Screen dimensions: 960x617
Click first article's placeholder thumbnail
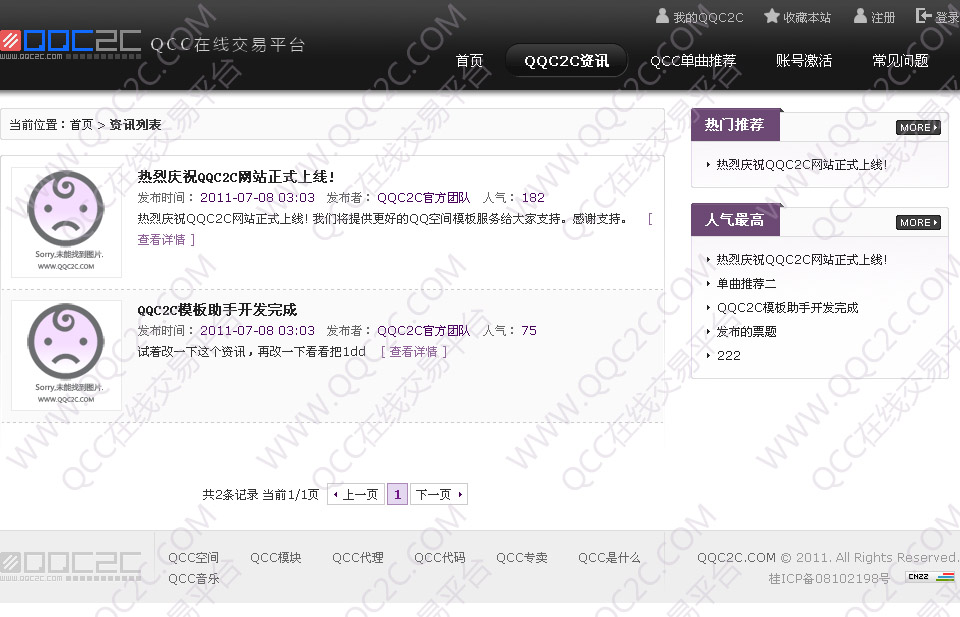click(66, 222)
